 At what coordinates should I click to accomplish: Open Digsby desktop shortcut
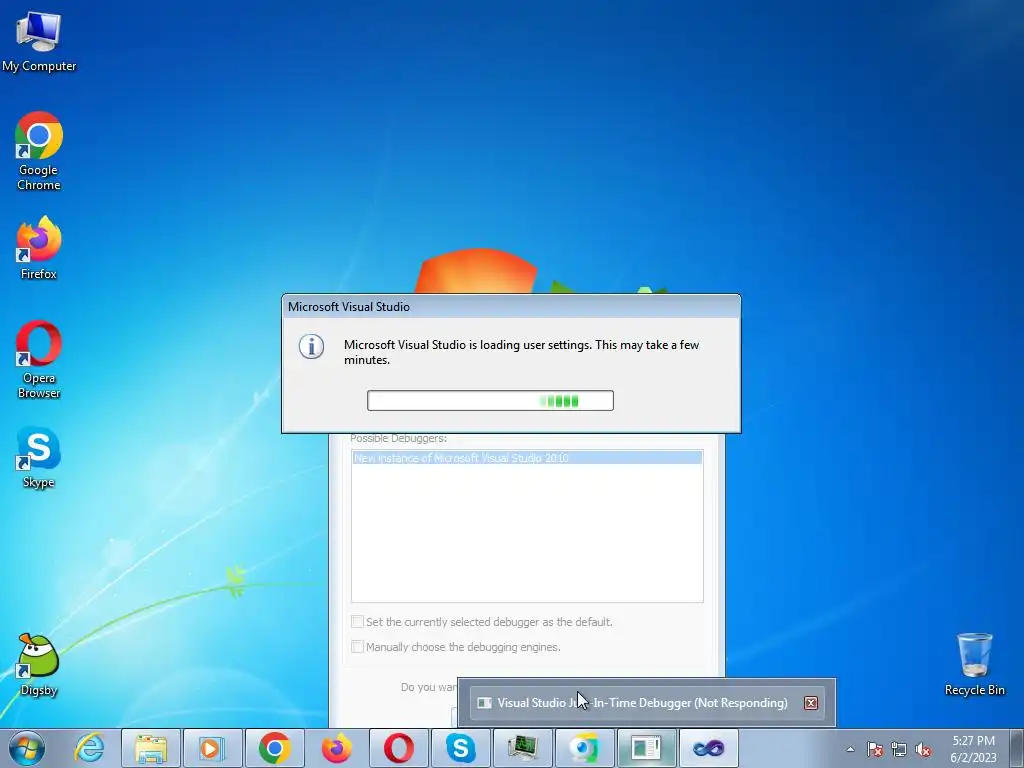pos(39,665)
